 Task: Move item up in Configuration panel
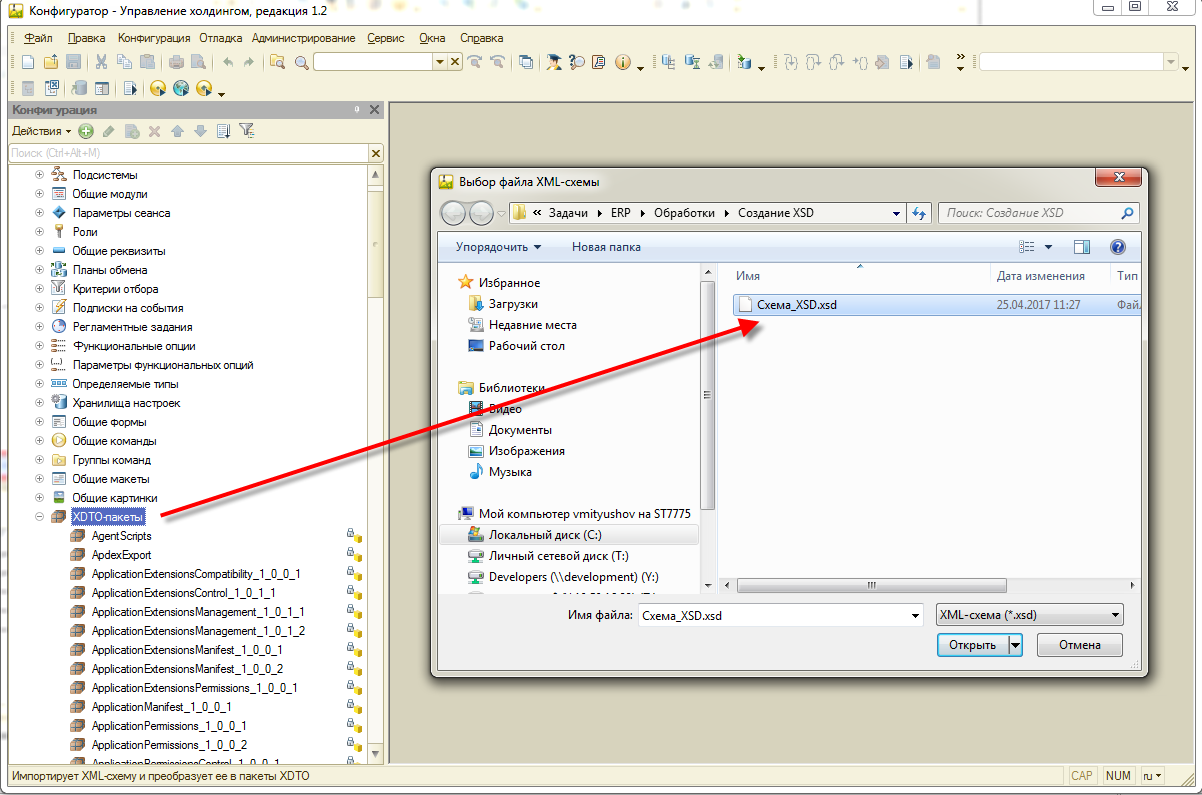pyautogui.click(x=177, y=131)
